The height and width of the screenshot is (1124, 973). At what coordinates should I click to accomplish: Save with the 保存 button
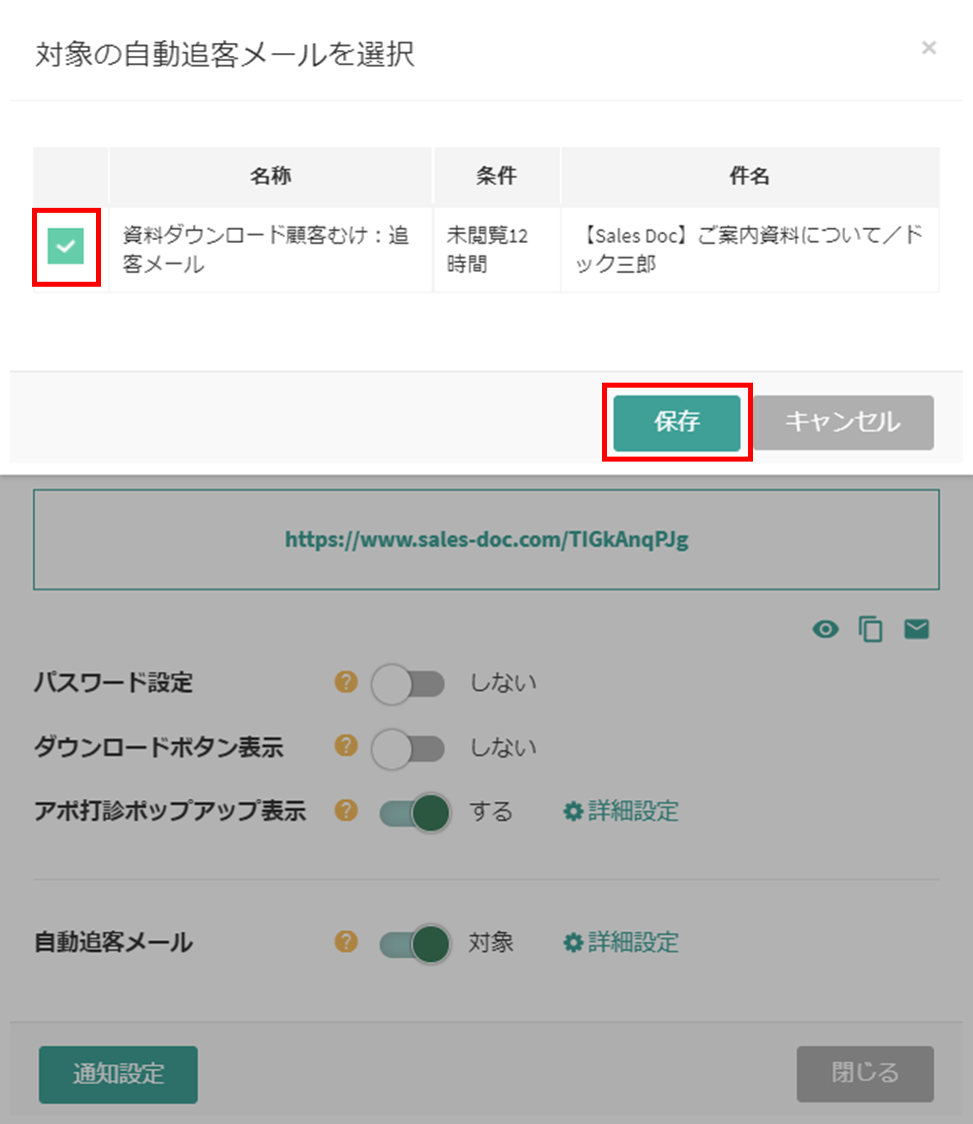click(676, 422)
